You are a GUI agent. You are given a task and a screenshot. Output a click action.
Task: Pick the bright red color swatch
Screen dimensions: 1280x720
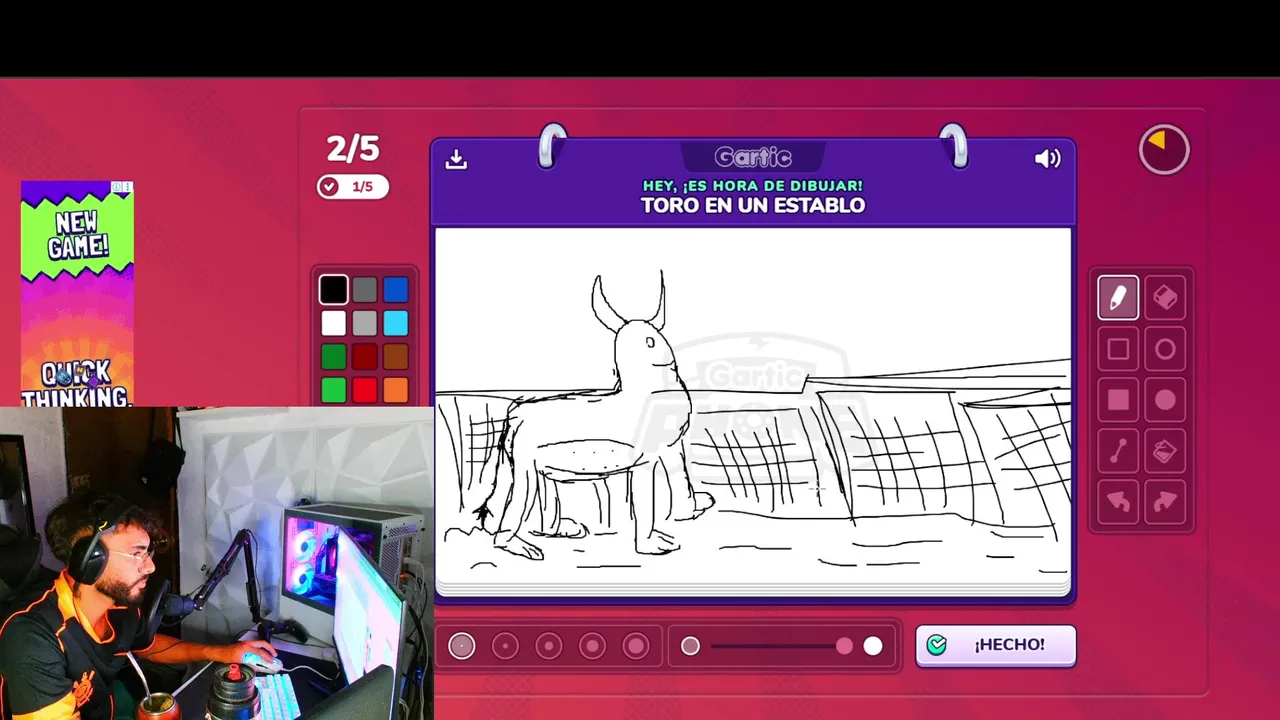coord(365,389)
